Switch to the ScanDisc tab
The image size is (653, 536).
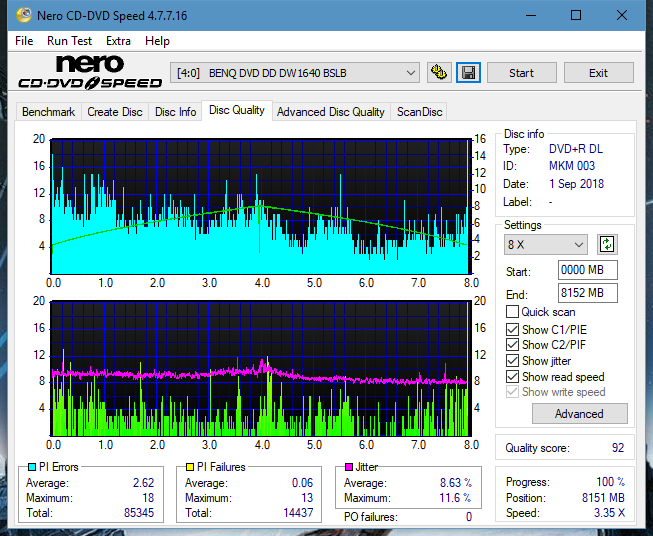coord(419,112)
